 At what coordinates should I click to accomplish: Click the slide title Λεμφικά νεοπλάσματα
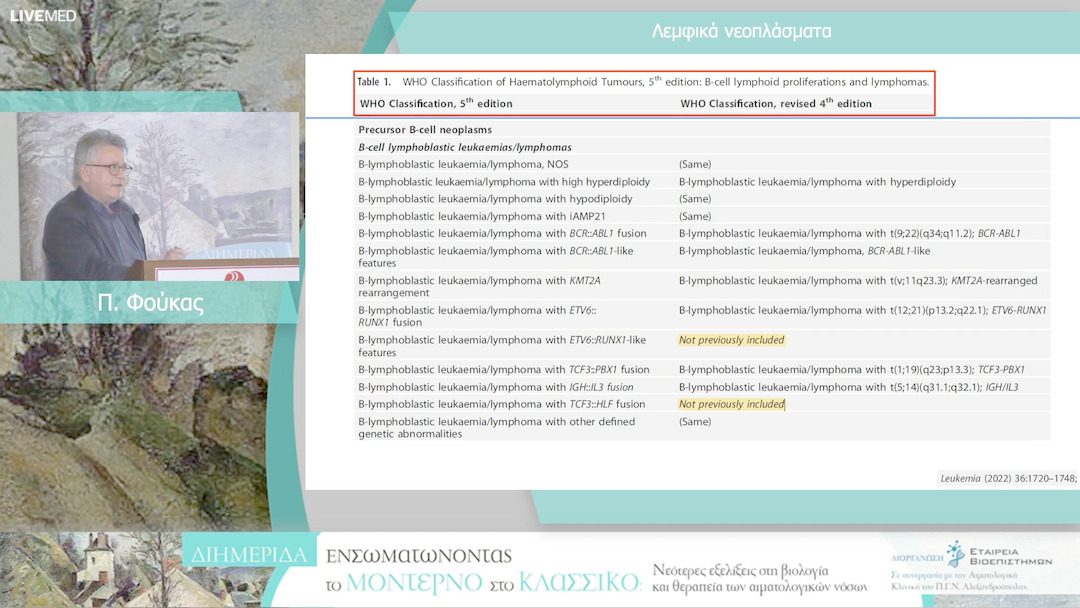(741, 31)
